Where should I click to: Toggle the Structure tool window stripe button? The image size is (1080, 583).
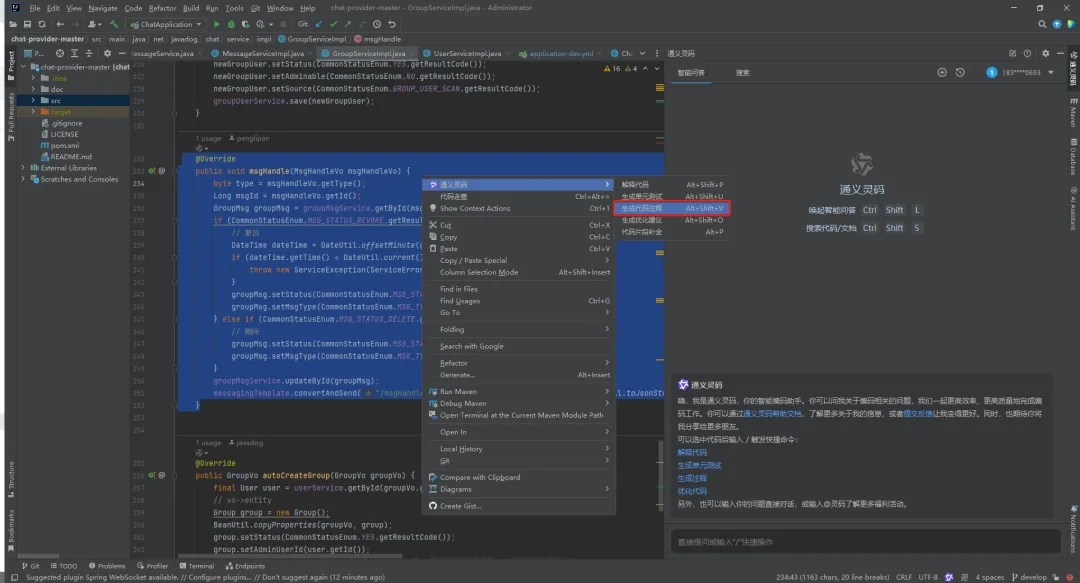(10, 479)
